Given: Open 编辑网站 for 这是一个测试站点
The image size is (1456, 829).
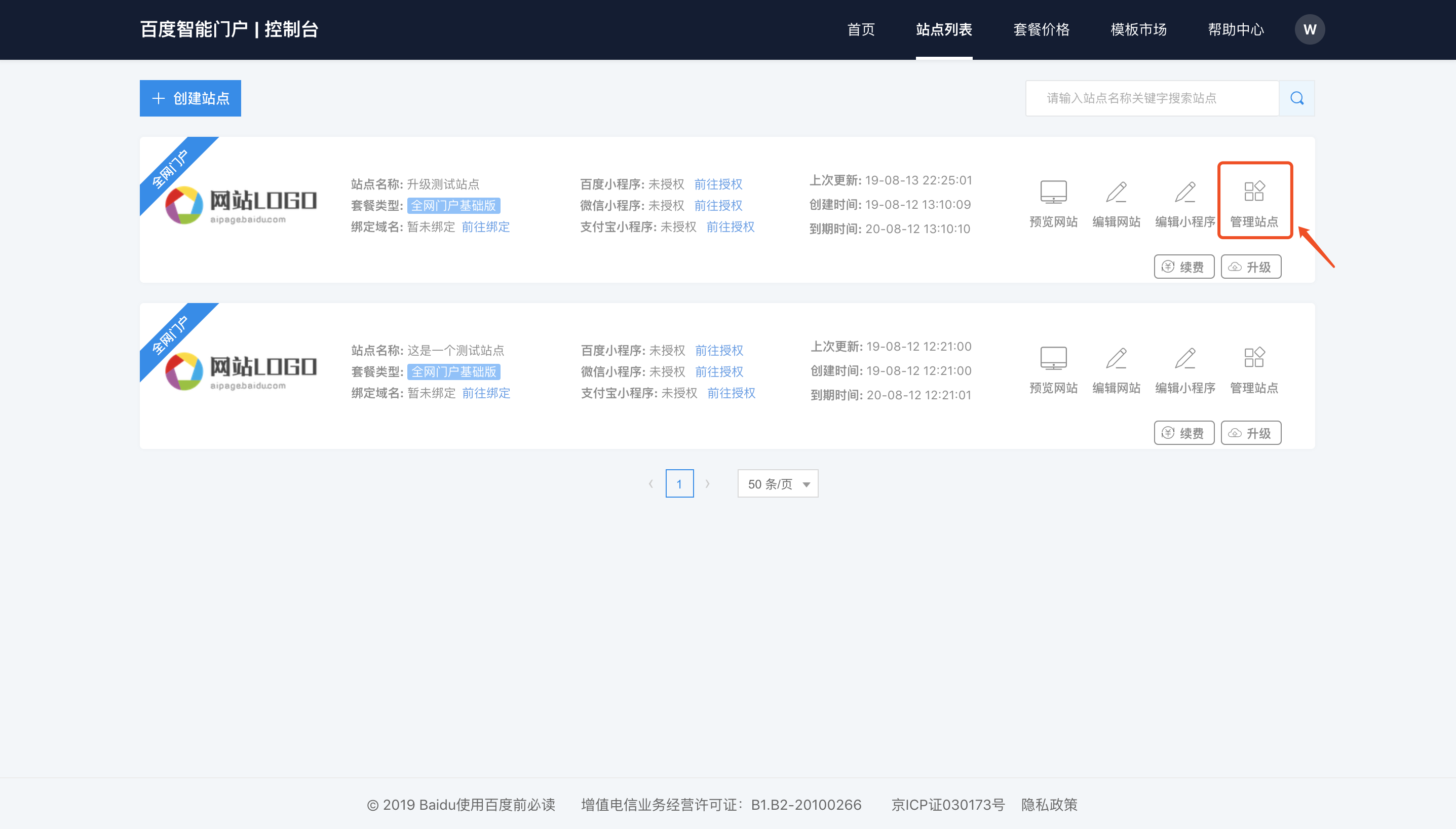Looking at the screenshot, I should tap(1116, 370).
